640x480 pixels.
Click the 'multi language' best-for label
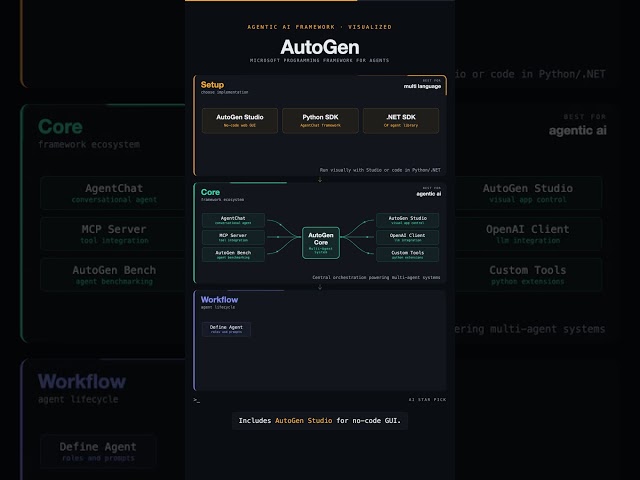422,86
